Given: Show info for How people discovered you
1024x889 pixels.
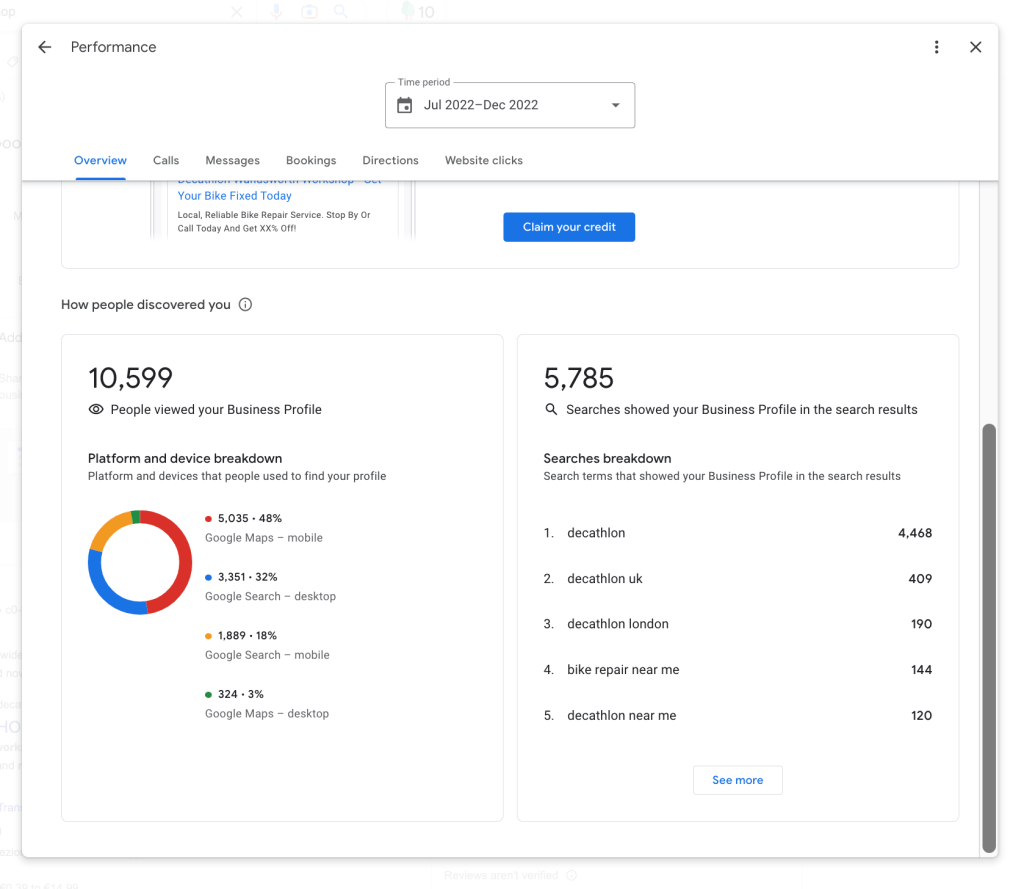Looking at the screenshot, I should [246, 304].
